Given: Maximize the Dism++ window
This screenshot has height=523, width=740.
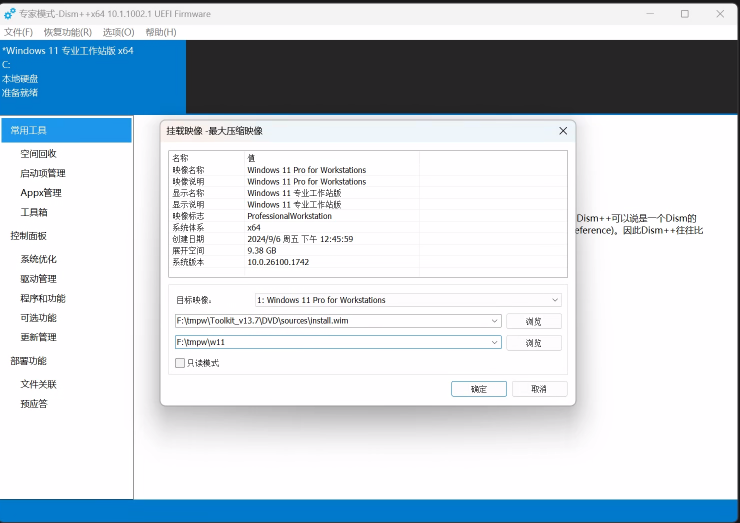Looking at the screenshot, I should point(684,14).
